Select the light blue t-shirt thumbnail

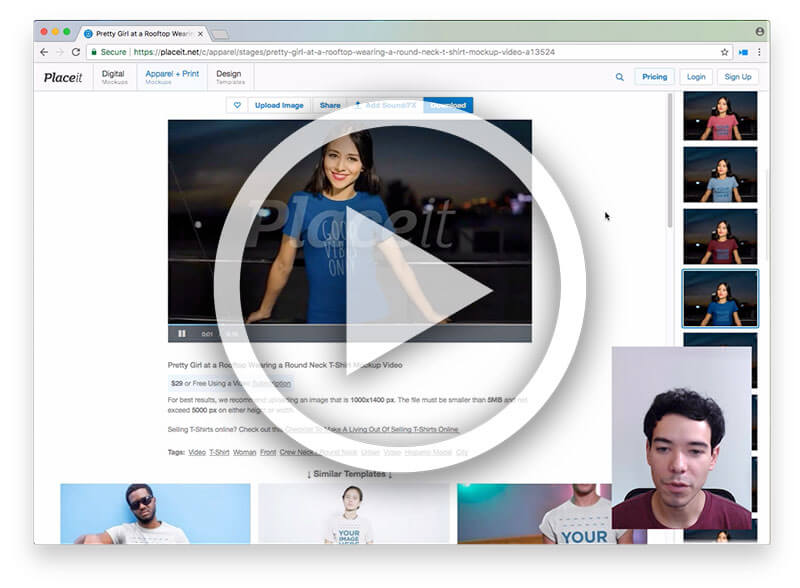tap(720, 175)
